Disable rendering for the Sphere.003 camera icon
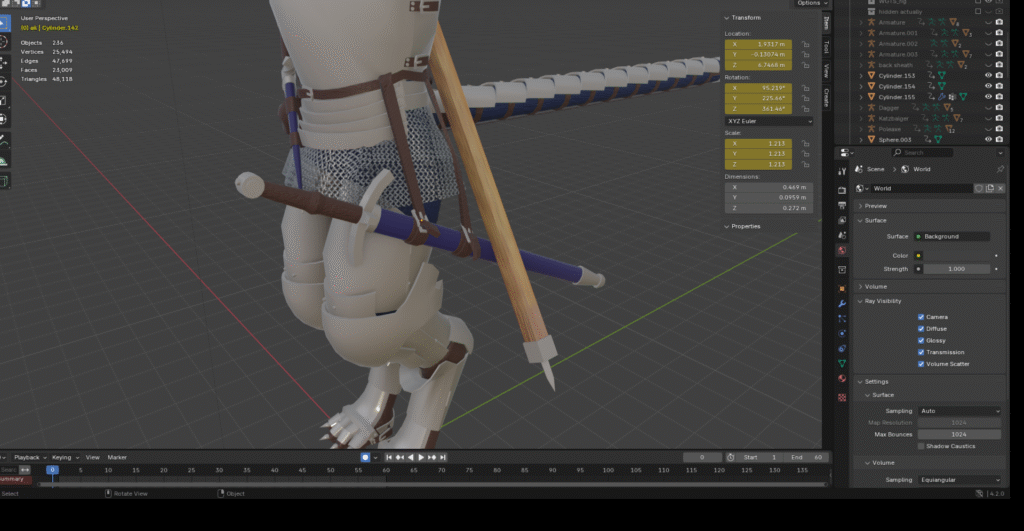 999,140
